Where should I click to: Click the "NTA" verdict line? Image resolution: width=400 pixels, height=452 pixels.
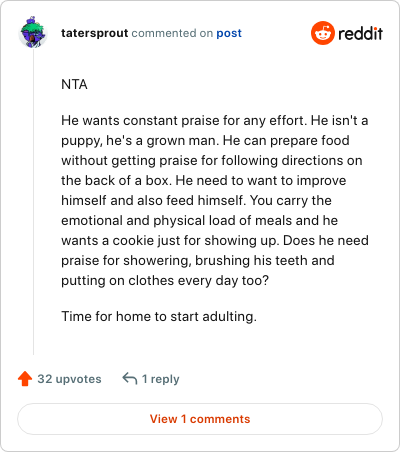click(74, 84)
